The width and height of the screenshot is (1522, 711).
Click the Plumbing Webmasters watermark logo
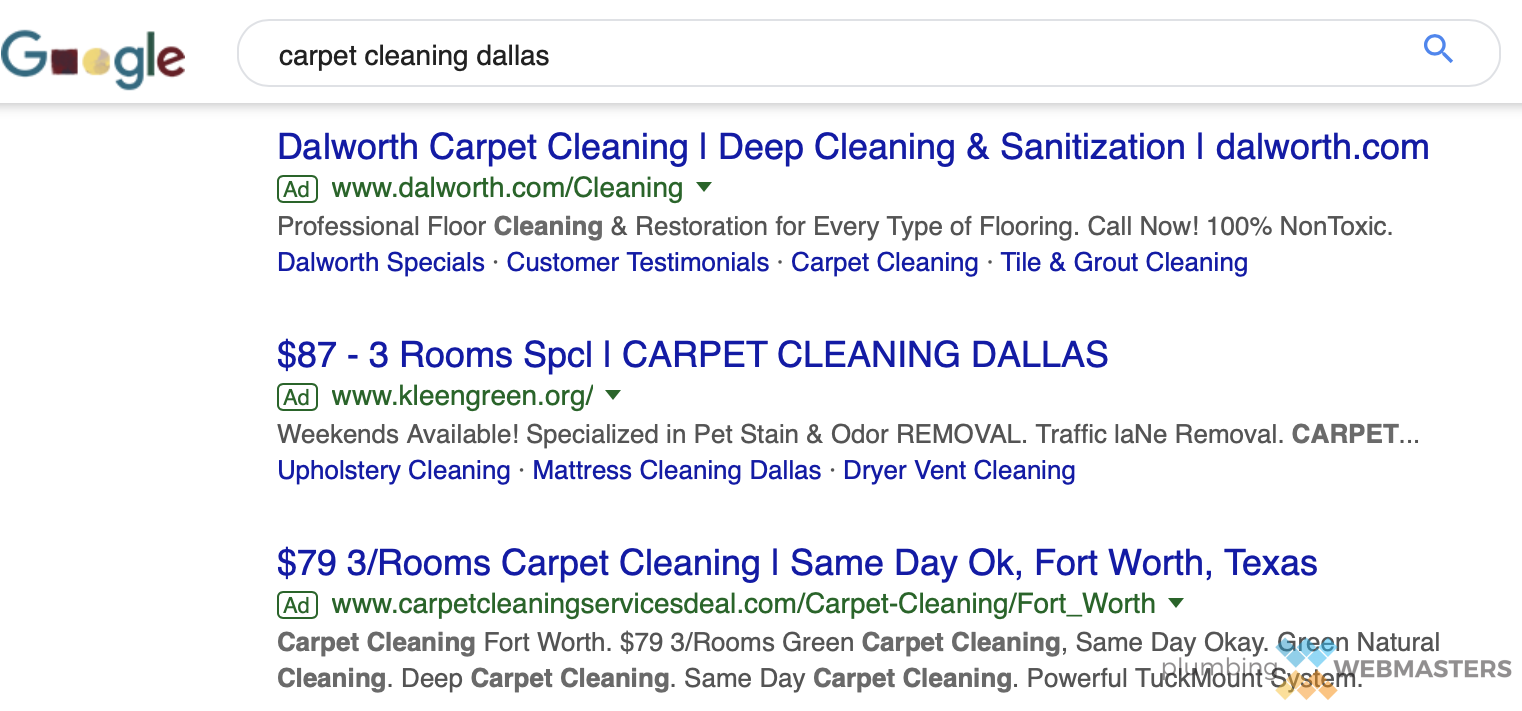tap(1337, 668)
